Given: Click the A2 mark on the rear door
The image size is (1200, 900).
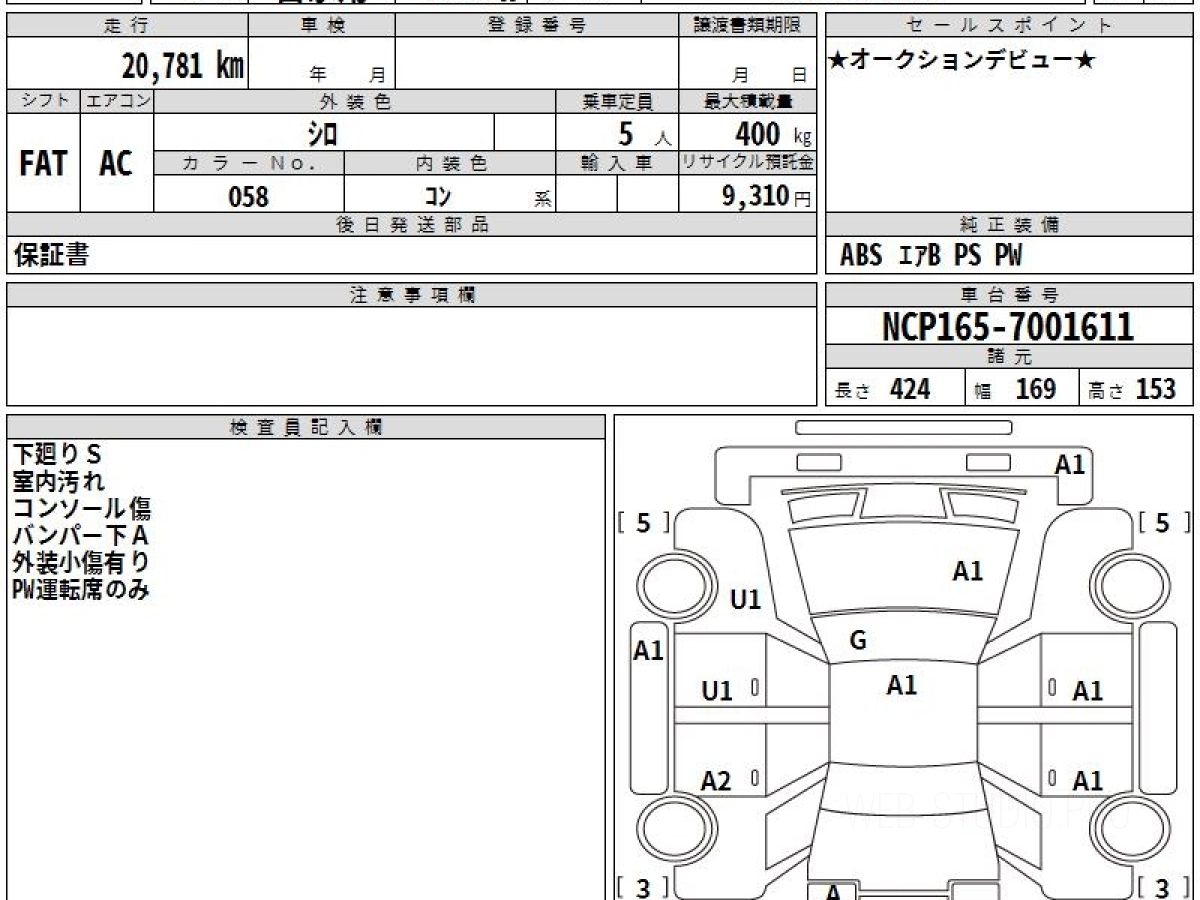Looking at the screenshot, I should 716,781.
